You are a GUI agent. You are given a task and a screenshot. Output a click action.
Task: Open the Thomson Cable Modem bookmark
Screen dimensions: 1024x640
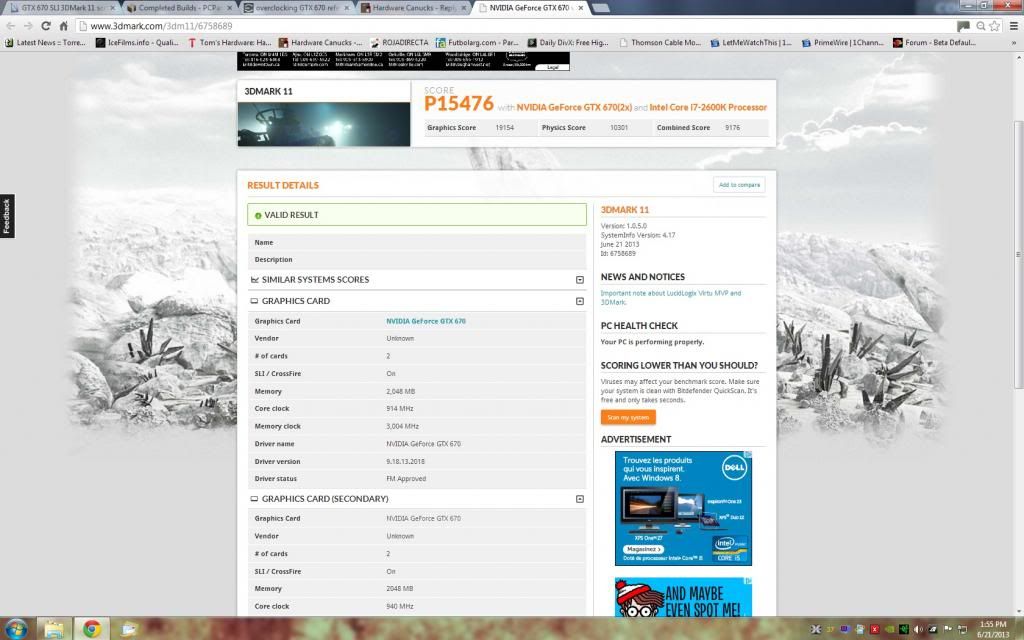(x=660, y=43)
